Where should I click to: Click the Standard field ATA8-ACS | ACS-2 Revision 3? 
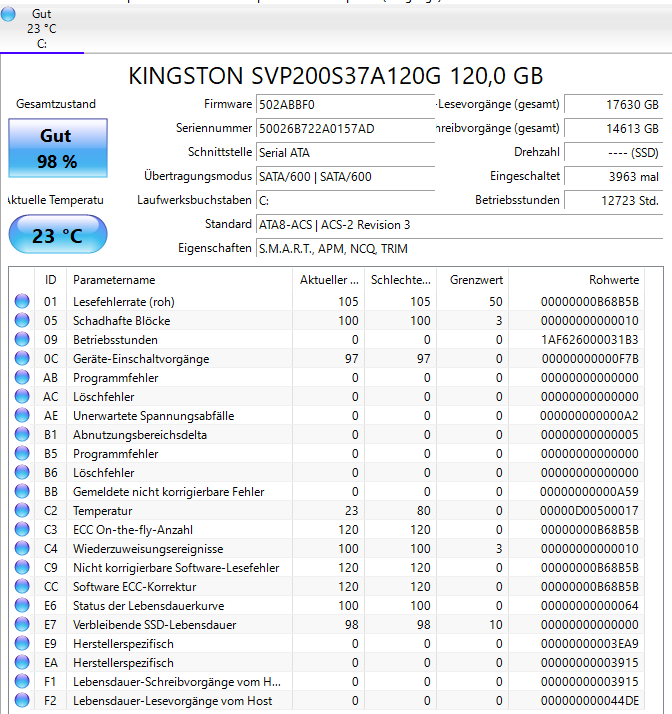point(459,225)
